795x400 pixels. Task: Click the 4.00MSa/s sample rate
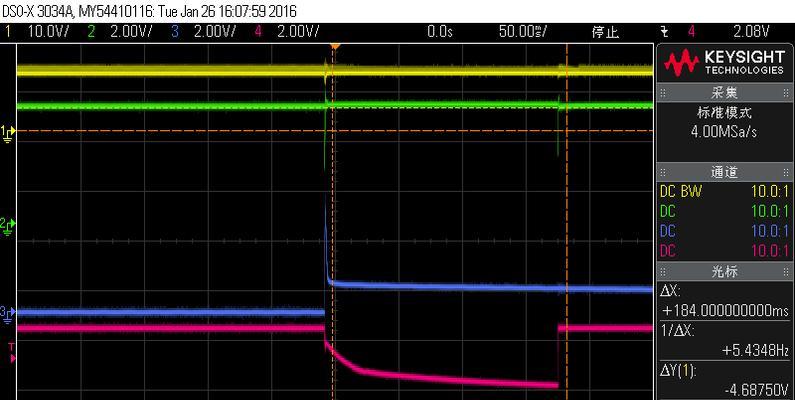coord(724,132)
